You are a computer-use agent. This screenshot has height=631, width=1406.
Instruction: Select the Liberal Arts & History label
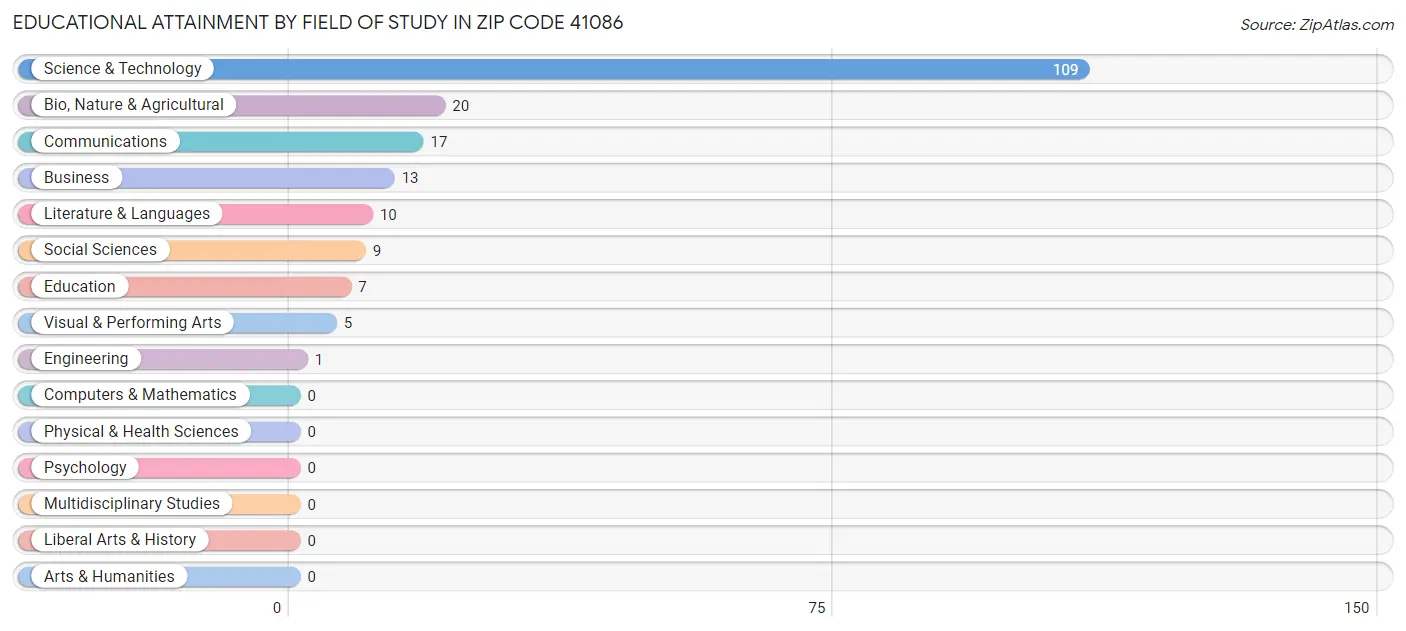click(x=120, y=540)
